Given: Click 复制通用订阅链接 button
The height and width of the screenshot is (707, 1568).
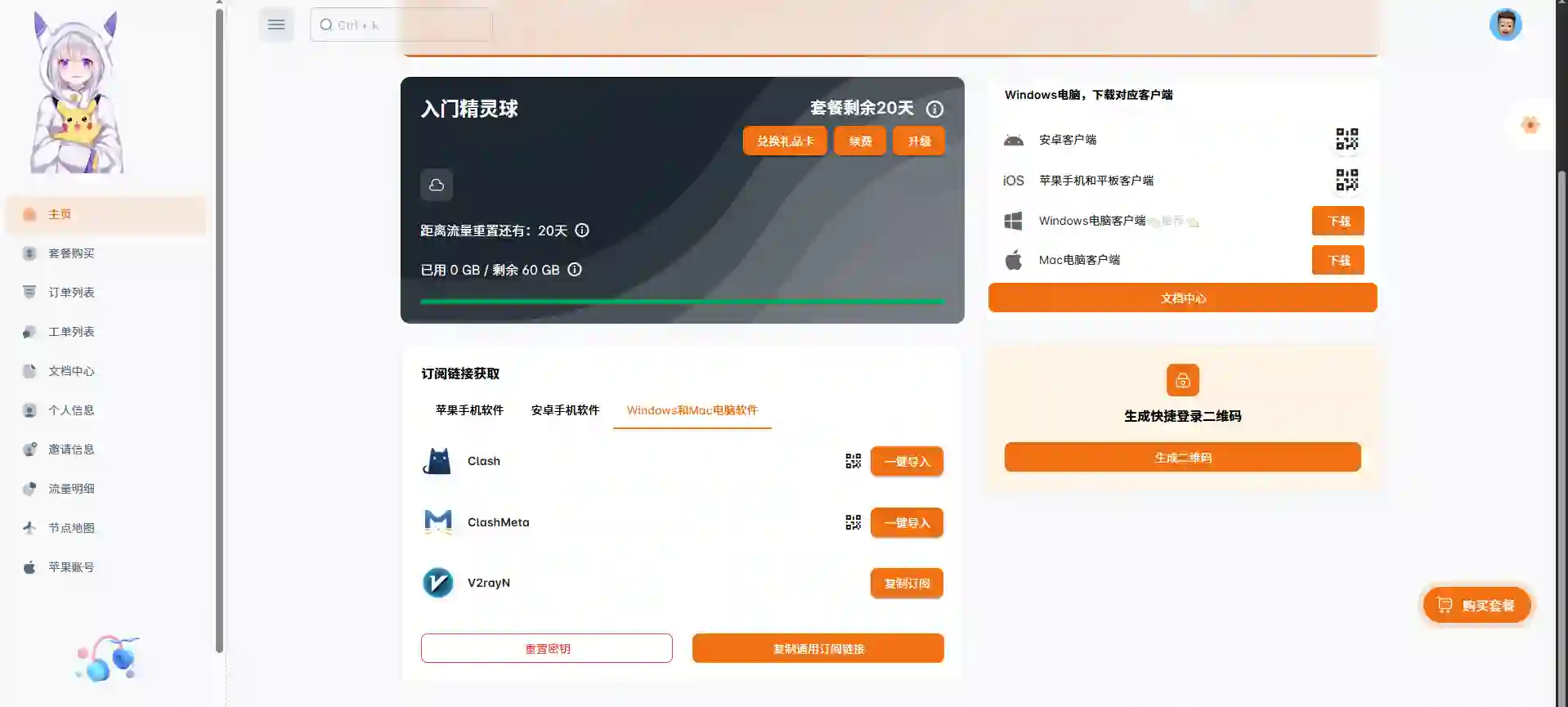Looking at the screenshot, I should (x=818, y=648).
